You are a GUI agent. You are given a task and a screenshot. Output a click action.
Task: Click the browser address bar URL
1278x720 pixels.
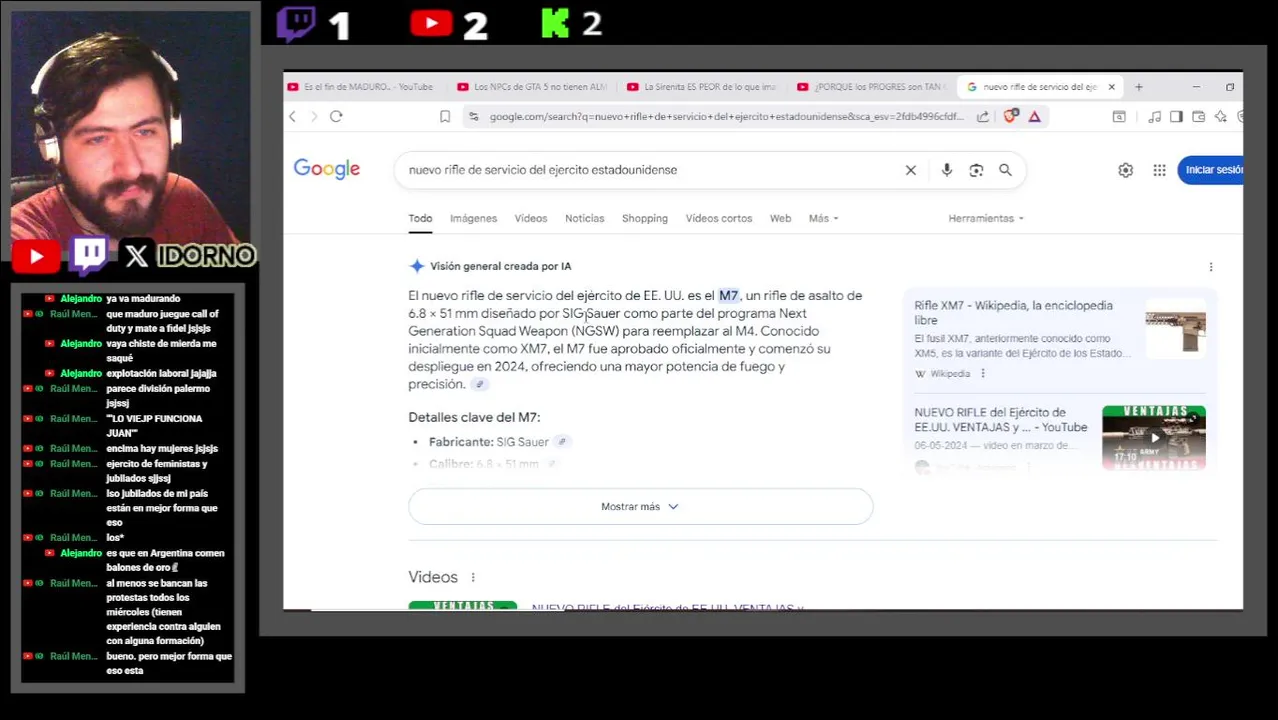[x=726, y=117]
